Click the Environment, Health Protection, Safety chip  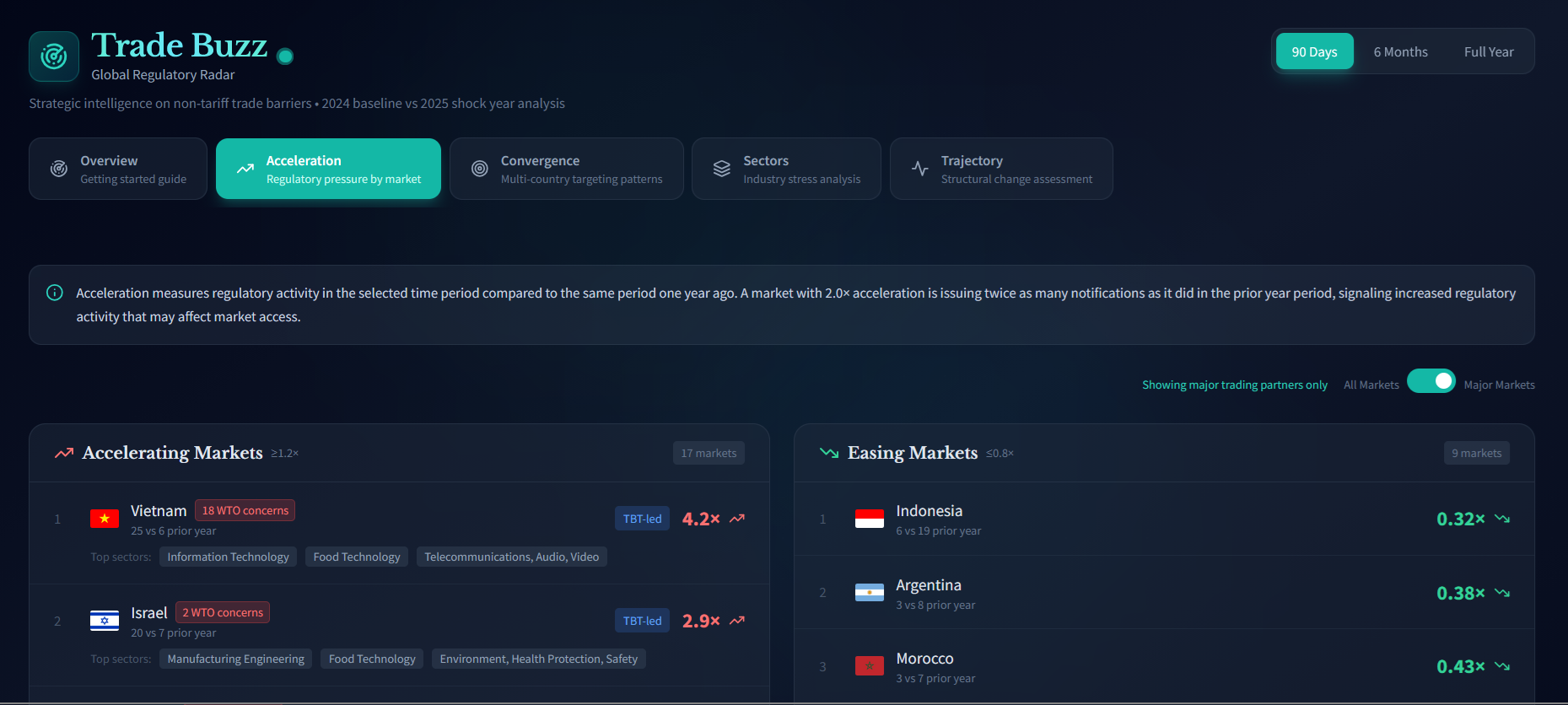539,659
